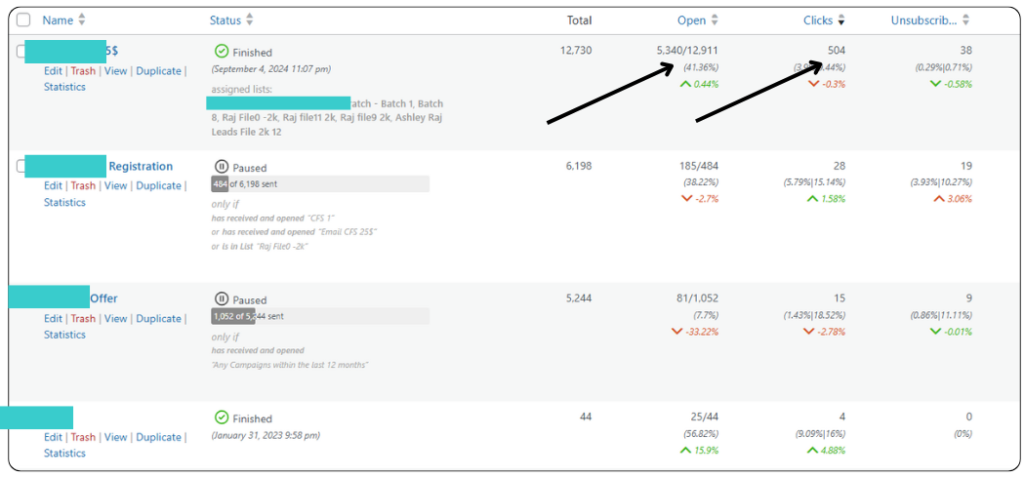Click the 484 of 6,198 sent progress bar
This screenshot has height=477, width=1024.
320,184
